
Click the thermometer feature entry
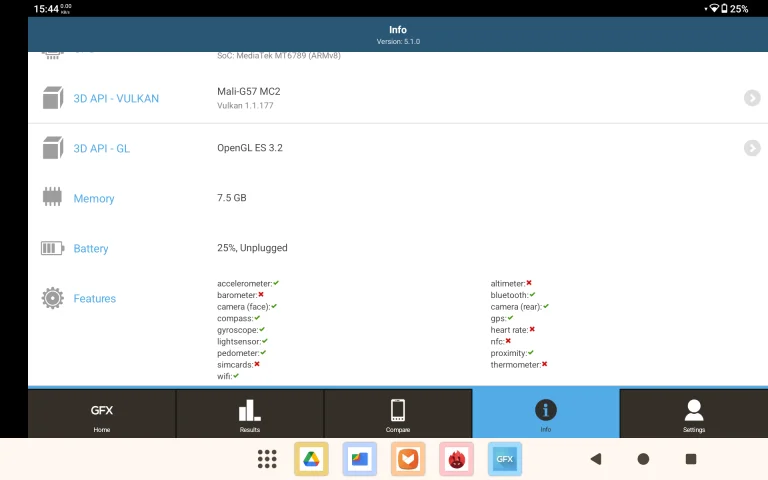point(519,365)
